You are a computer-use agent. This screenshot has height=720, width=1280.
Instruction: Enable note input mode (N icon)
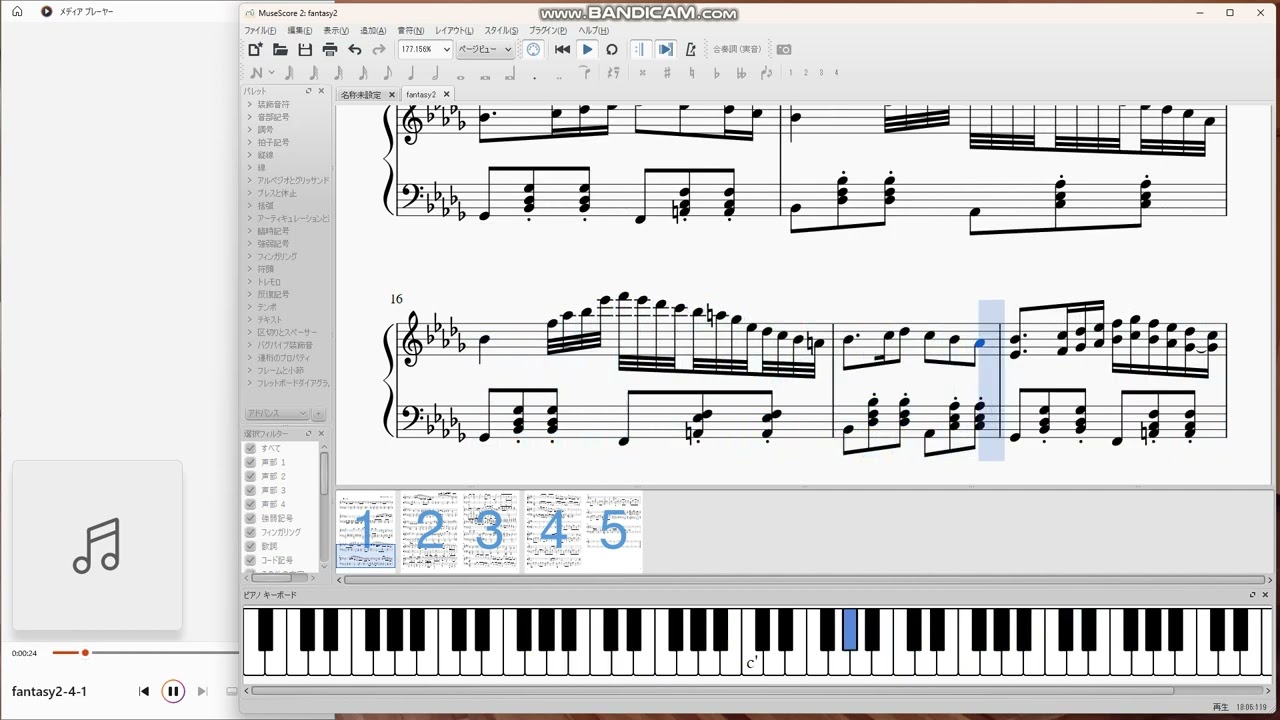257,73
